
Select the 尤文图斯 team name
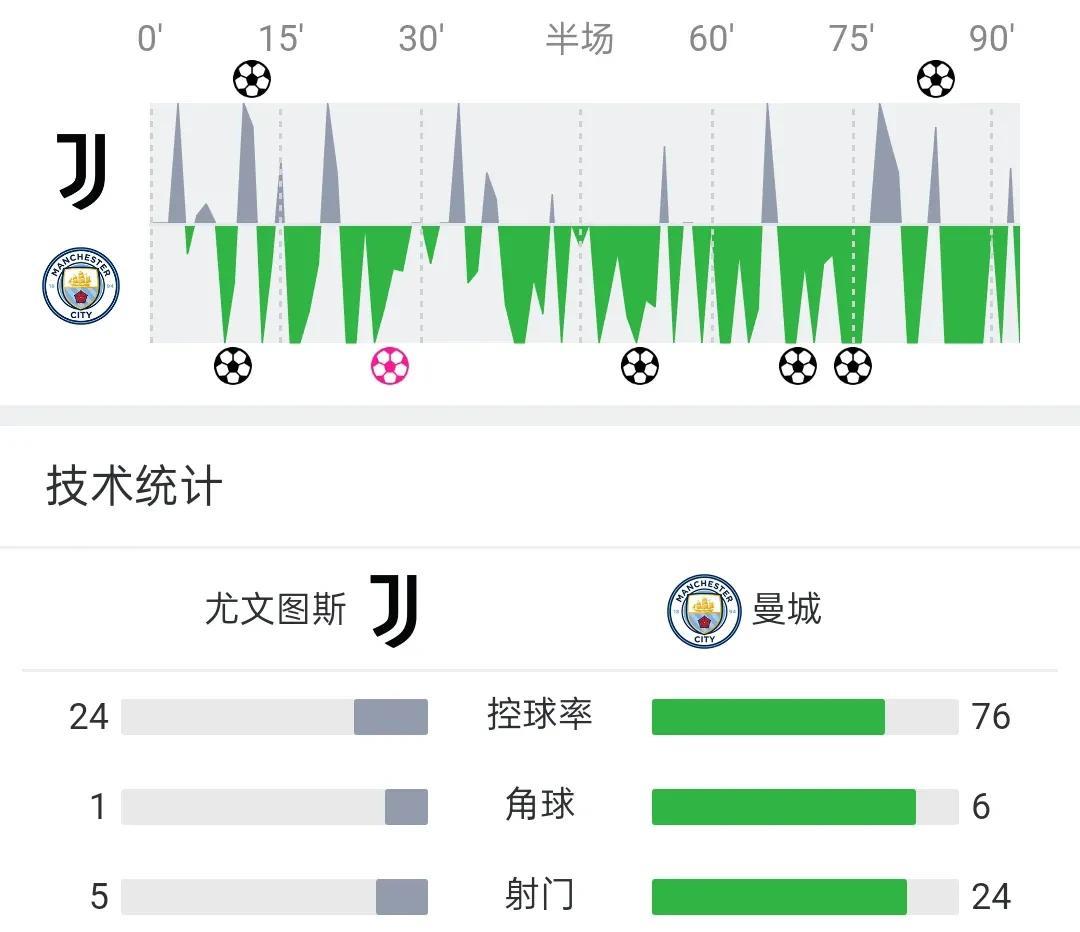tap(276, 610)
